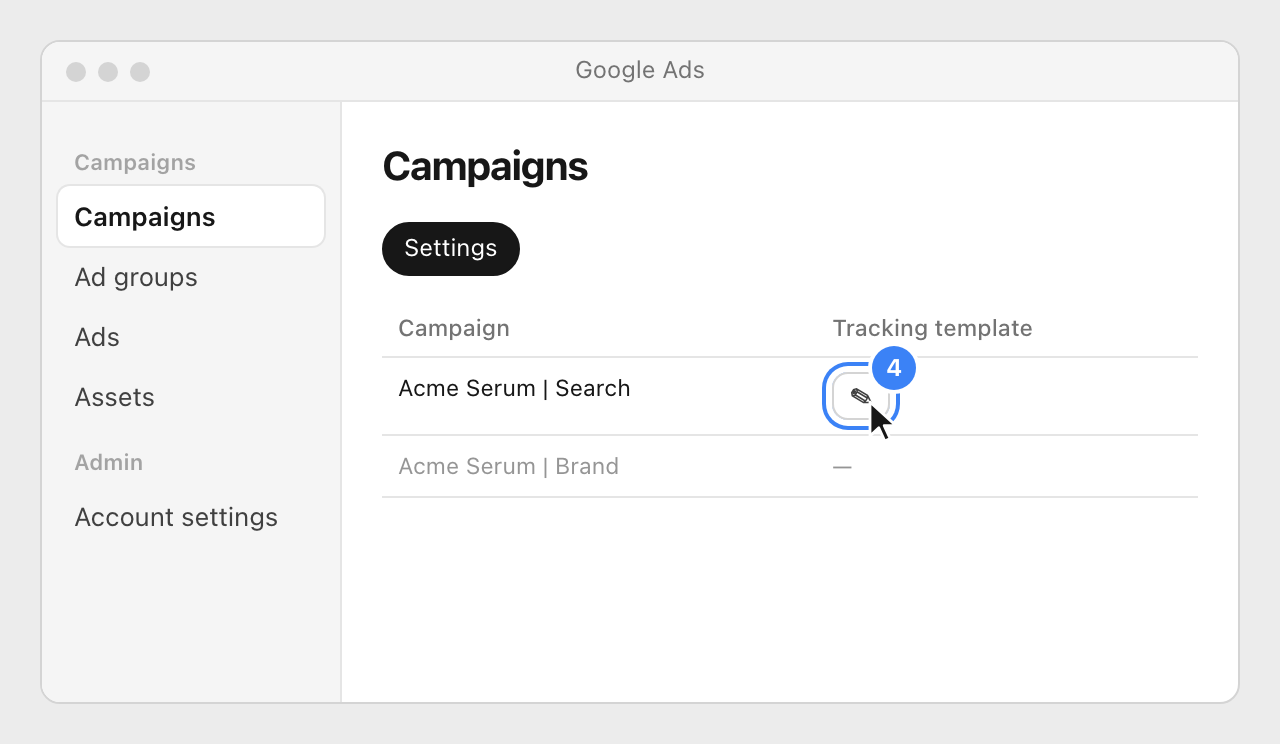
Task: Select the Acme Serum | Search campaign
Action: tap(514, 388)
